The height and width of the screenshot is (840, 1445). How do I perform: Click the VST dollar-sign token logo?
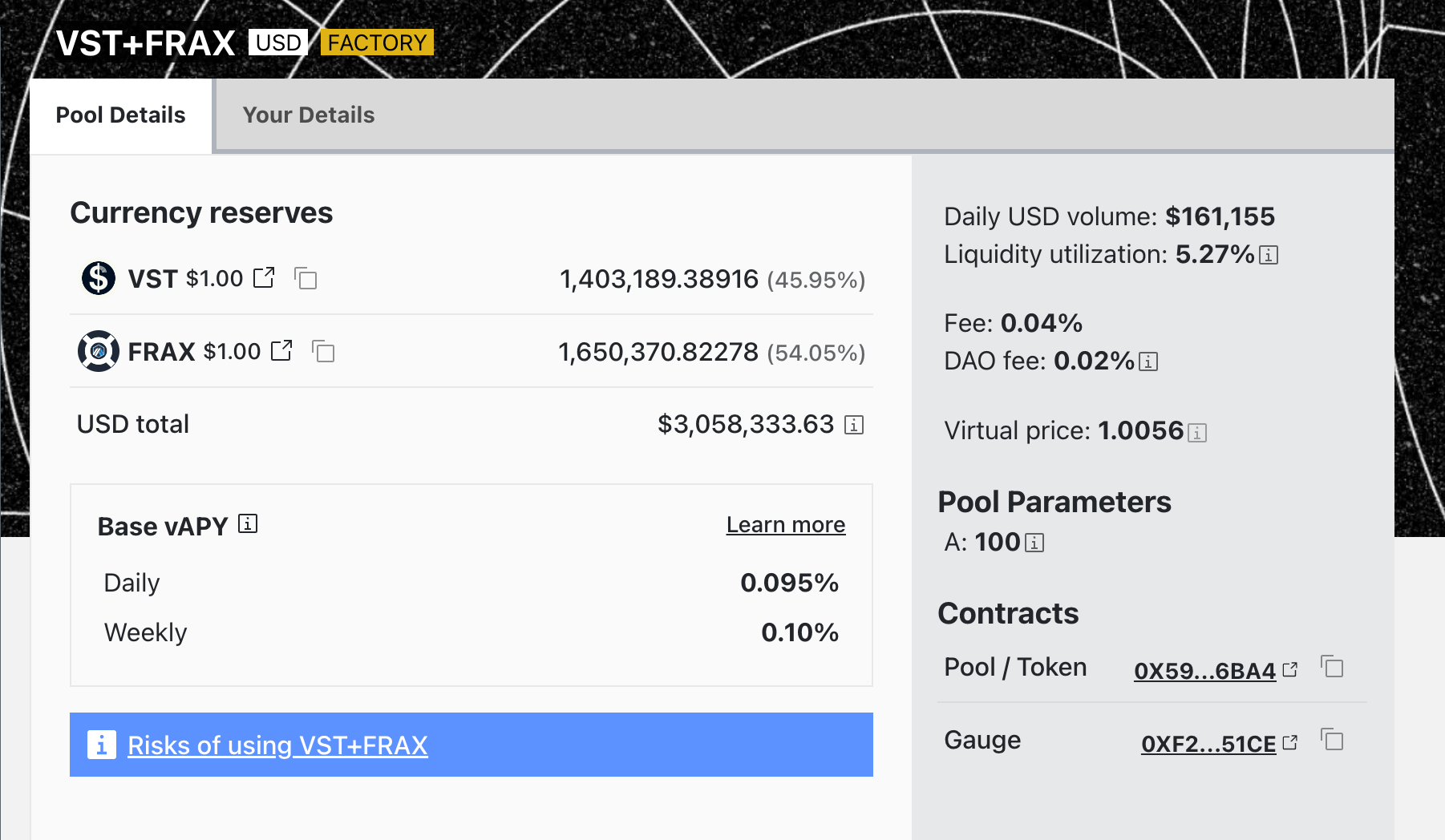click(99, 278)
